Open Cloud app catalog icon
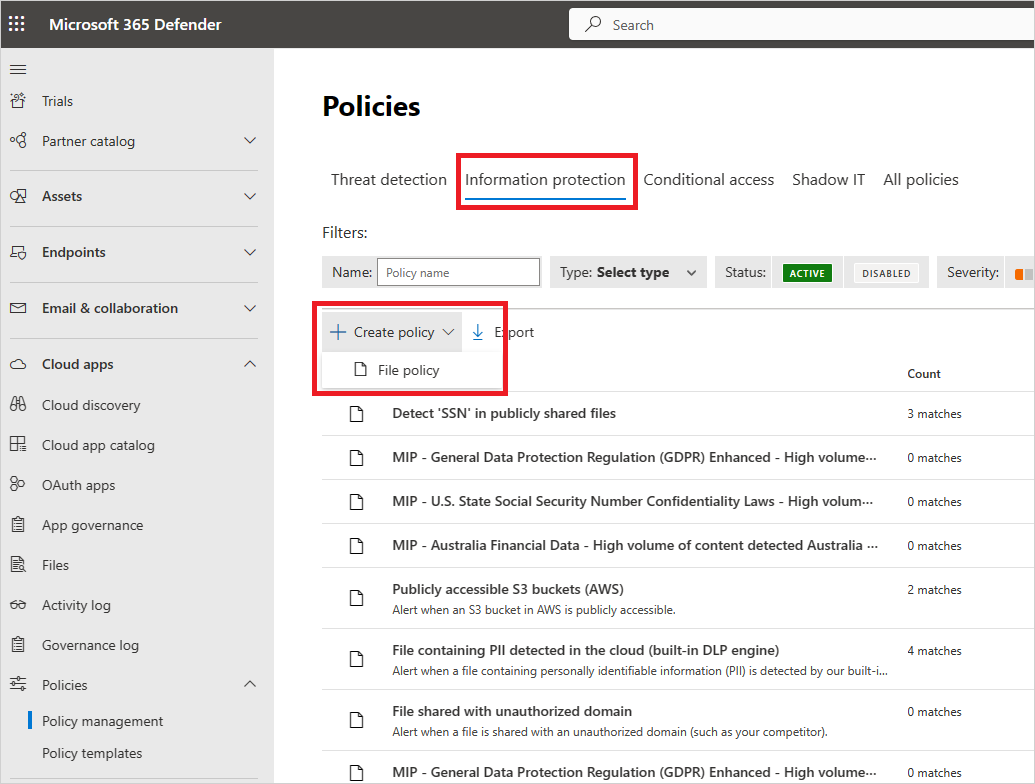Image resolution: width=1035 pixels, height=784 pixels. click(x=18, y=445)
